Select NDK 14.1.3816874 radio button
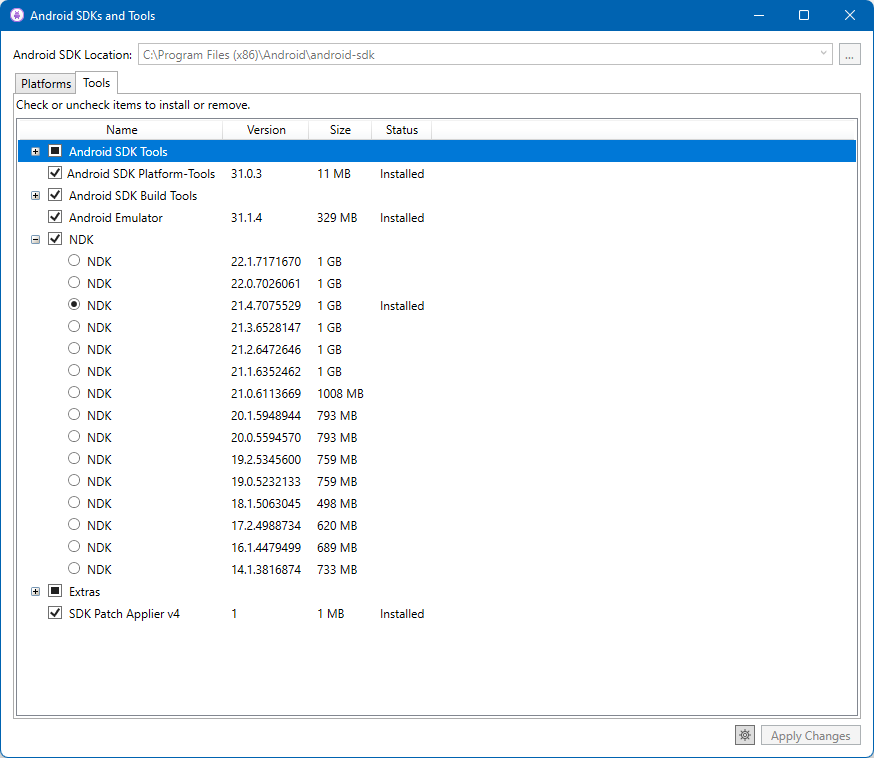Image resolution: width=874 pixels, height=758 pixels. [x=74, y=568]
